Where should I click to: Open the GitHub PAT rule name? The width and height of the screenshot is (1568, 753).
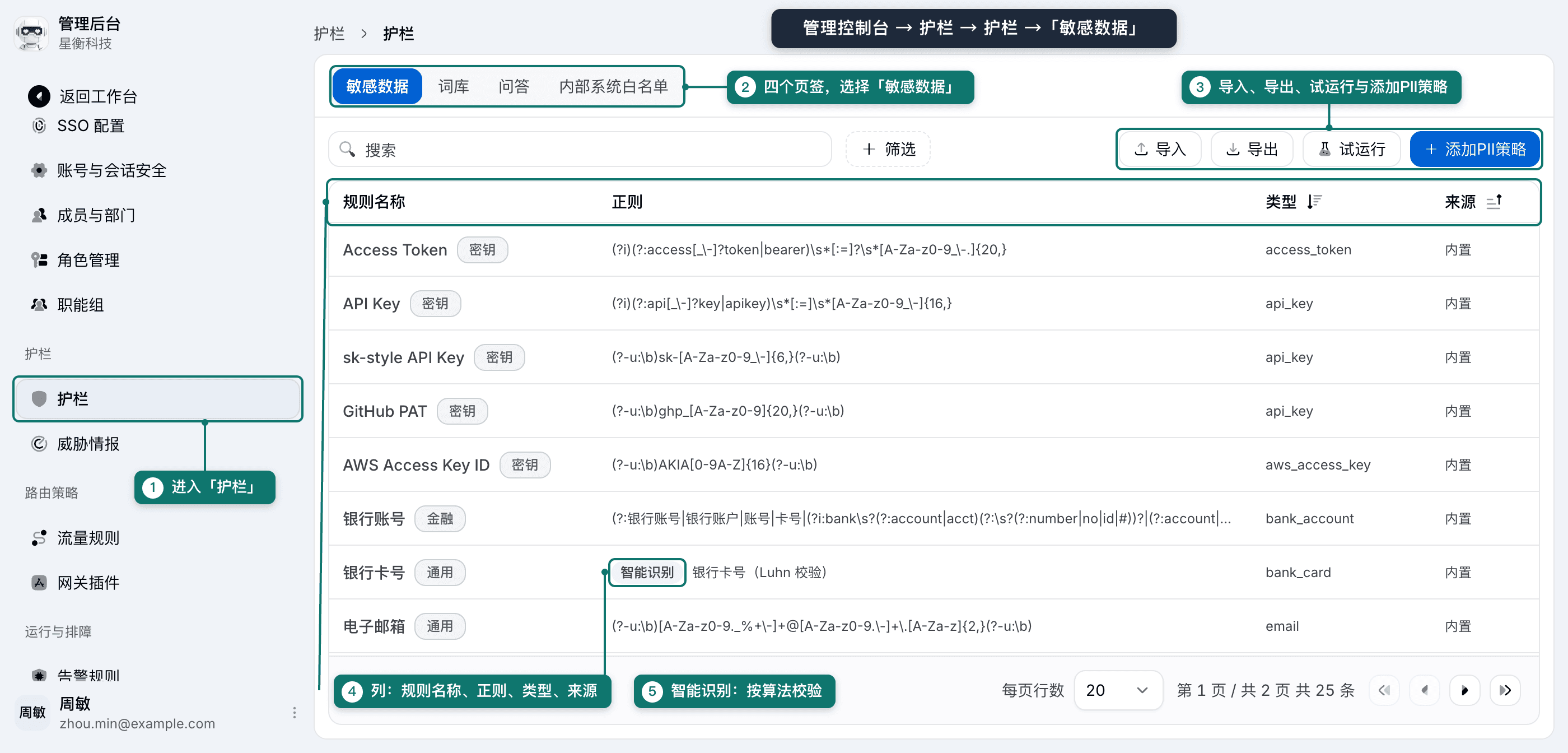point(385,411)
